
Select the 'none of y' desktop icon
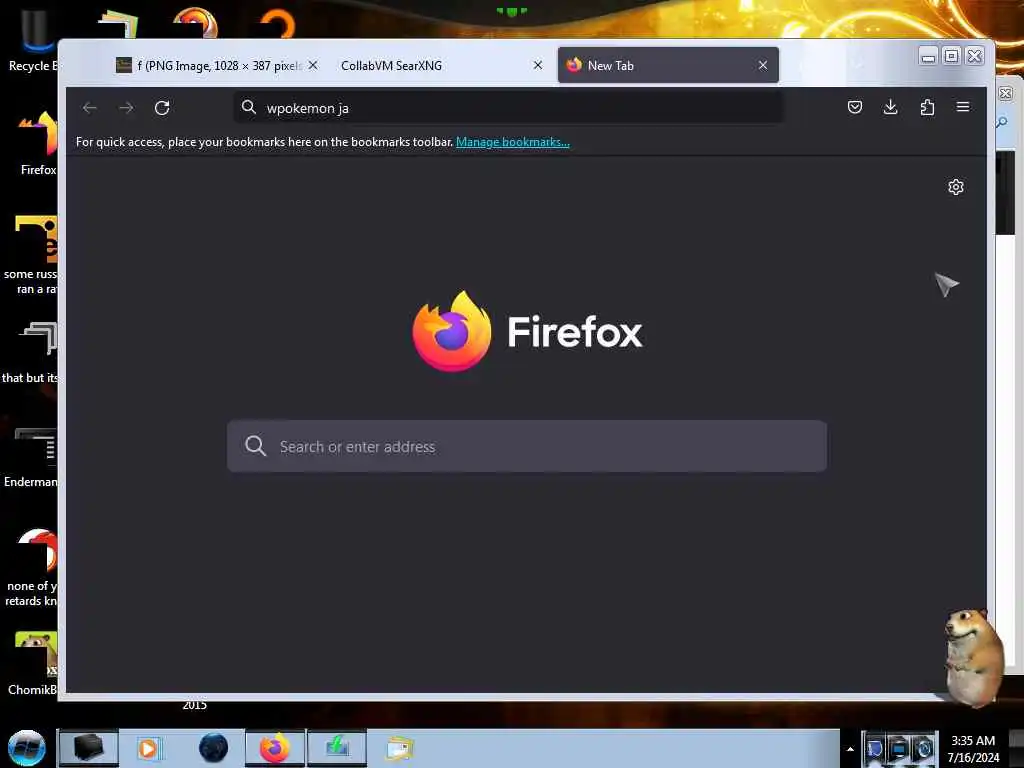[x=31, y=567]
